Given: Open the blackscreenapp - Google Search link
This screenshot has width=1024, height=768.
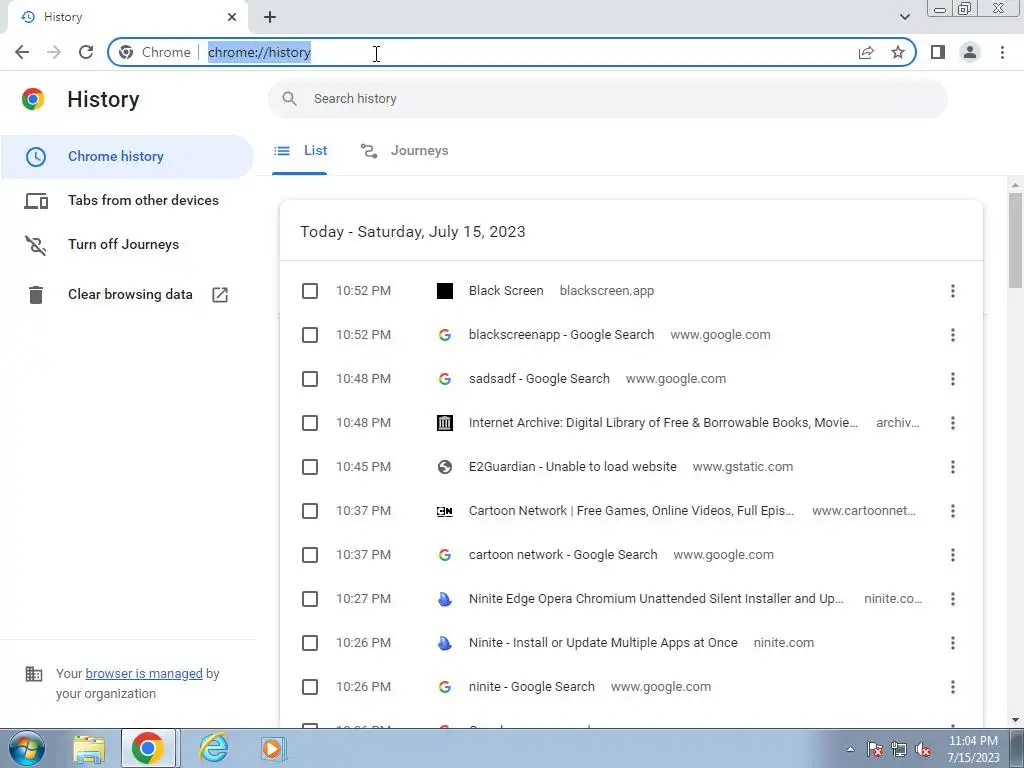Looking at the screenshot, I should (562, 335).
